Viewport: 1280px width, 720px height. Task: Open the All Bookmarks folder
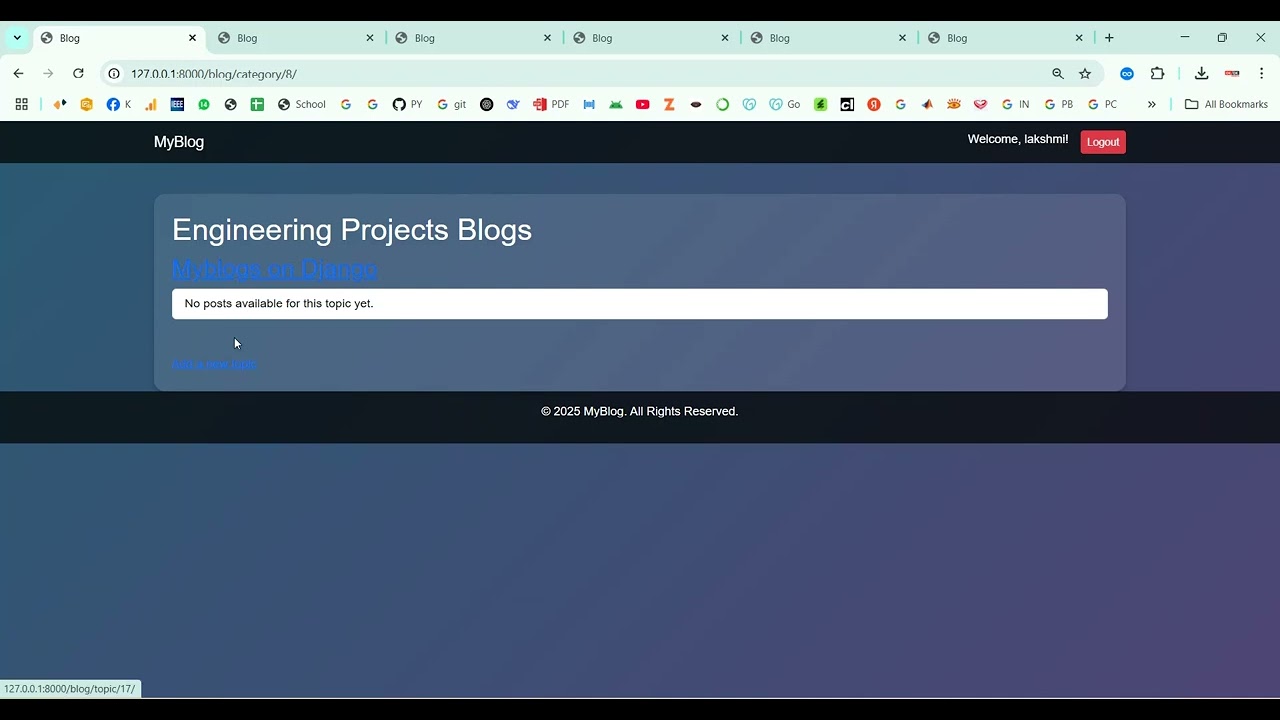1226,104
